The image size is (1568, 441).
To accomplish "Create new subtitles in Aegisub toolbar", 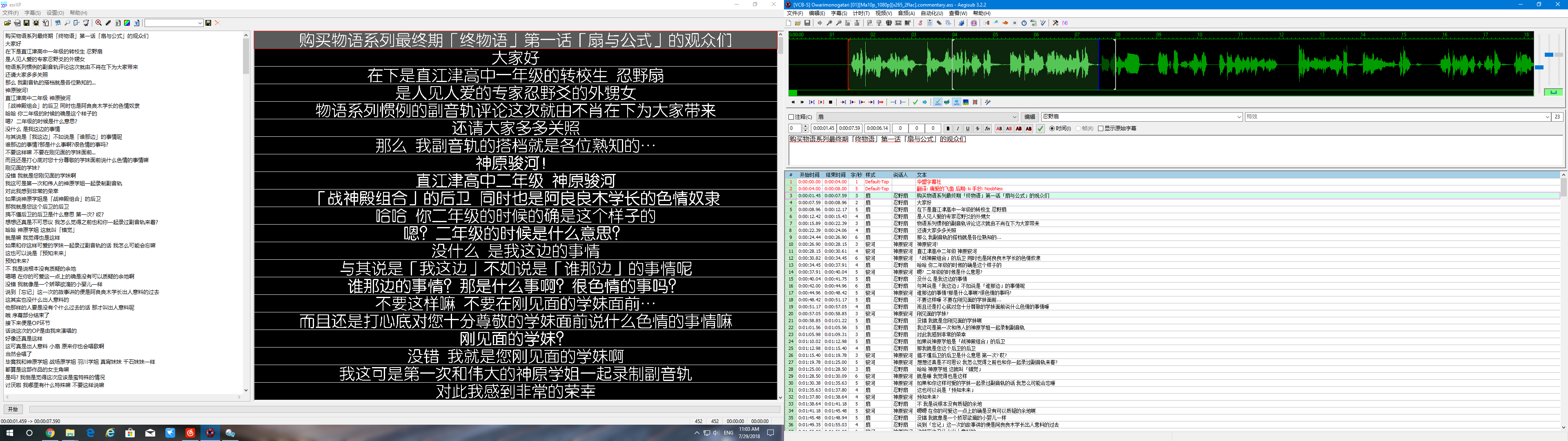I will (x=788, y=23).
